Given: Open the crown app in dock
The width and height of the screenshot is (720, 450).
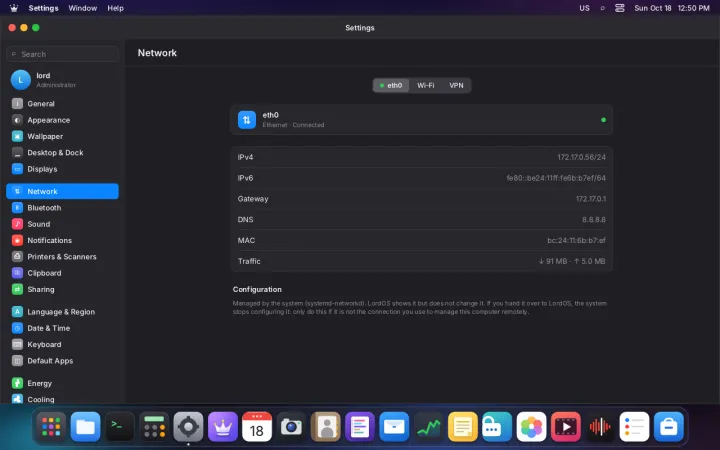Looking at the screenshot, I should click(x=223, y=427).
